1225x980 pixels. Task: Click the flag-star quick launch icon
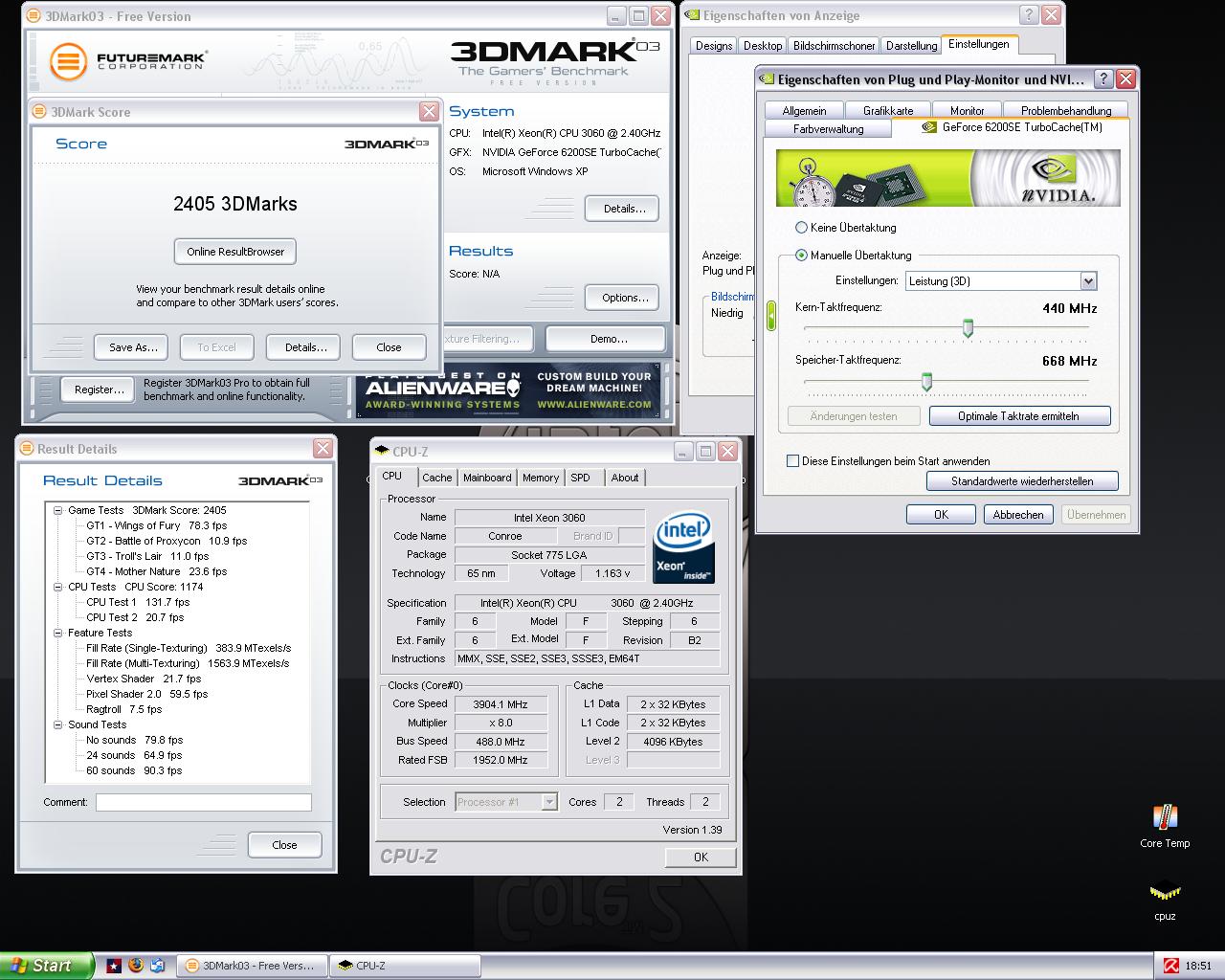[115, 966]
